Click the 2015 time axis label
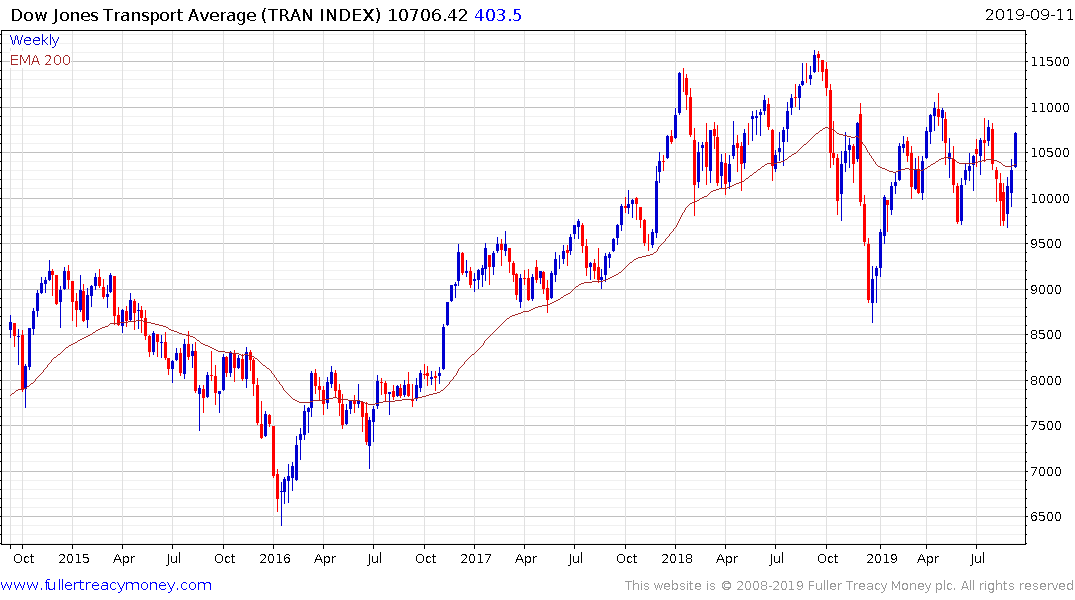 pyautogui.click(x=73, y=558)
